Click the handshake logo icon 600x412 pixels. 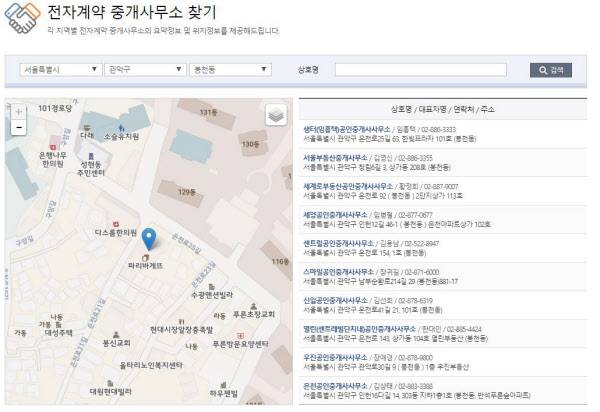(22, 17)
